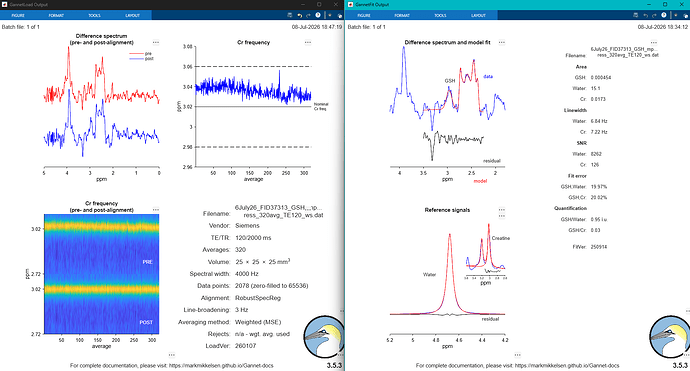Open ellipsis menu beside Cr frequency heatmap title
Image resolution: width=690 pixels, height=371 pixels.
156,210
